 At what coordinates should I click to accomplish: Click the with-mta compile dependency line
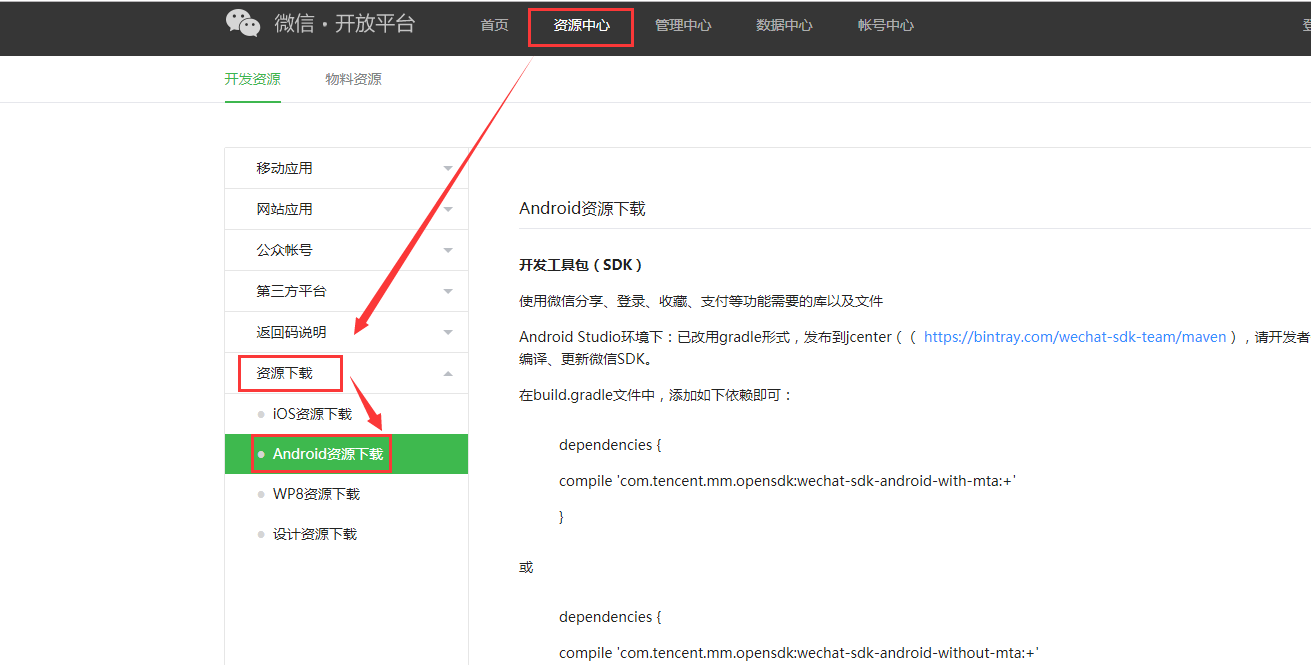point(788,481)
